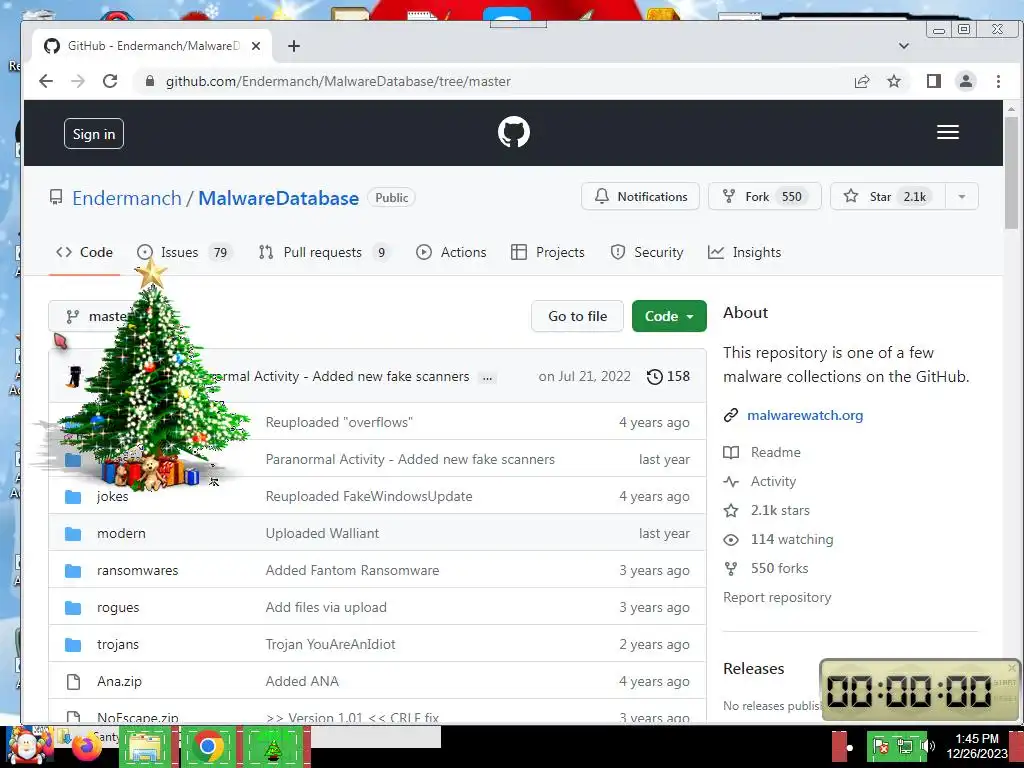Close the GitHub MalwareDatabase tab
Viewport: 1024px width, 768px height.
point(256,46)
